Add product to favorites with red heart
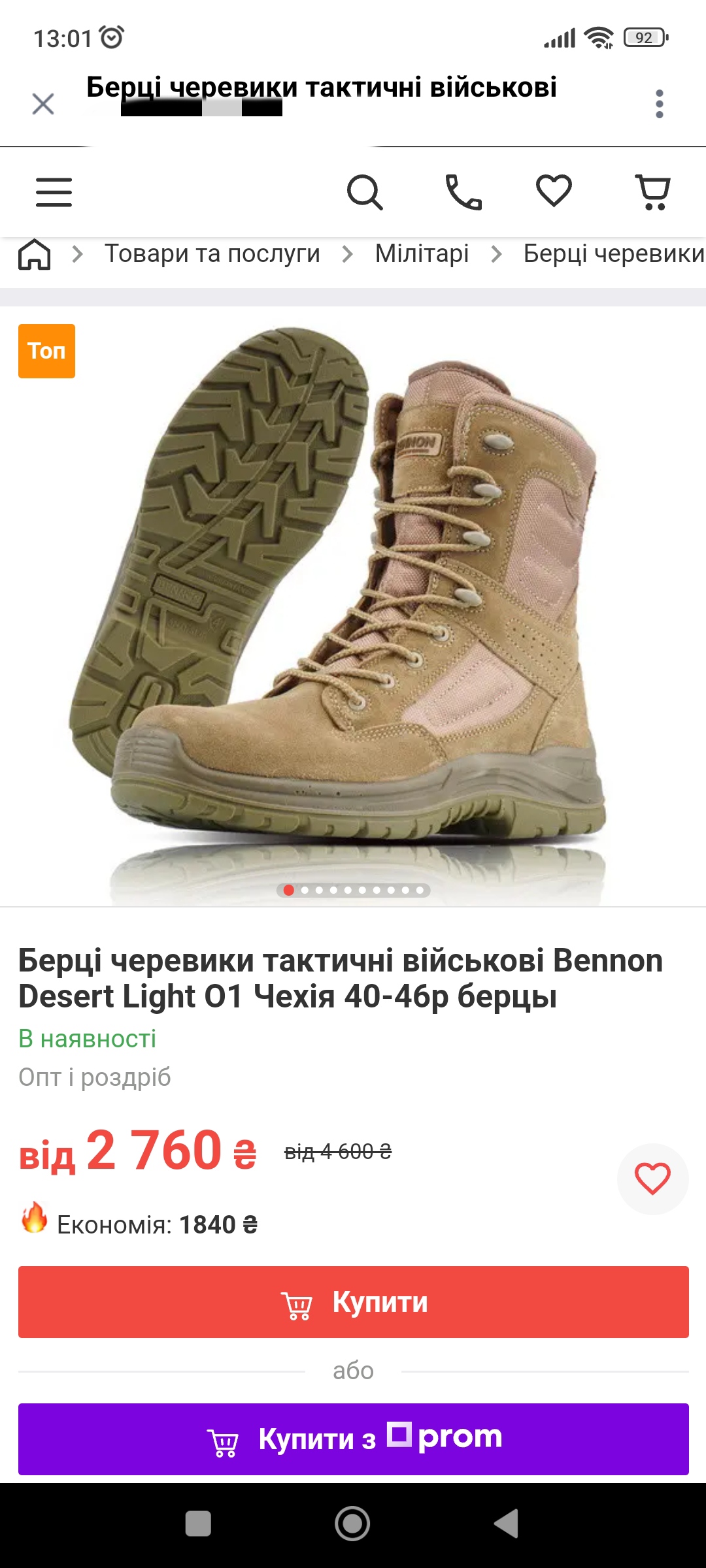This screenshot has height=1568, width=706. tap(652, 1179)
